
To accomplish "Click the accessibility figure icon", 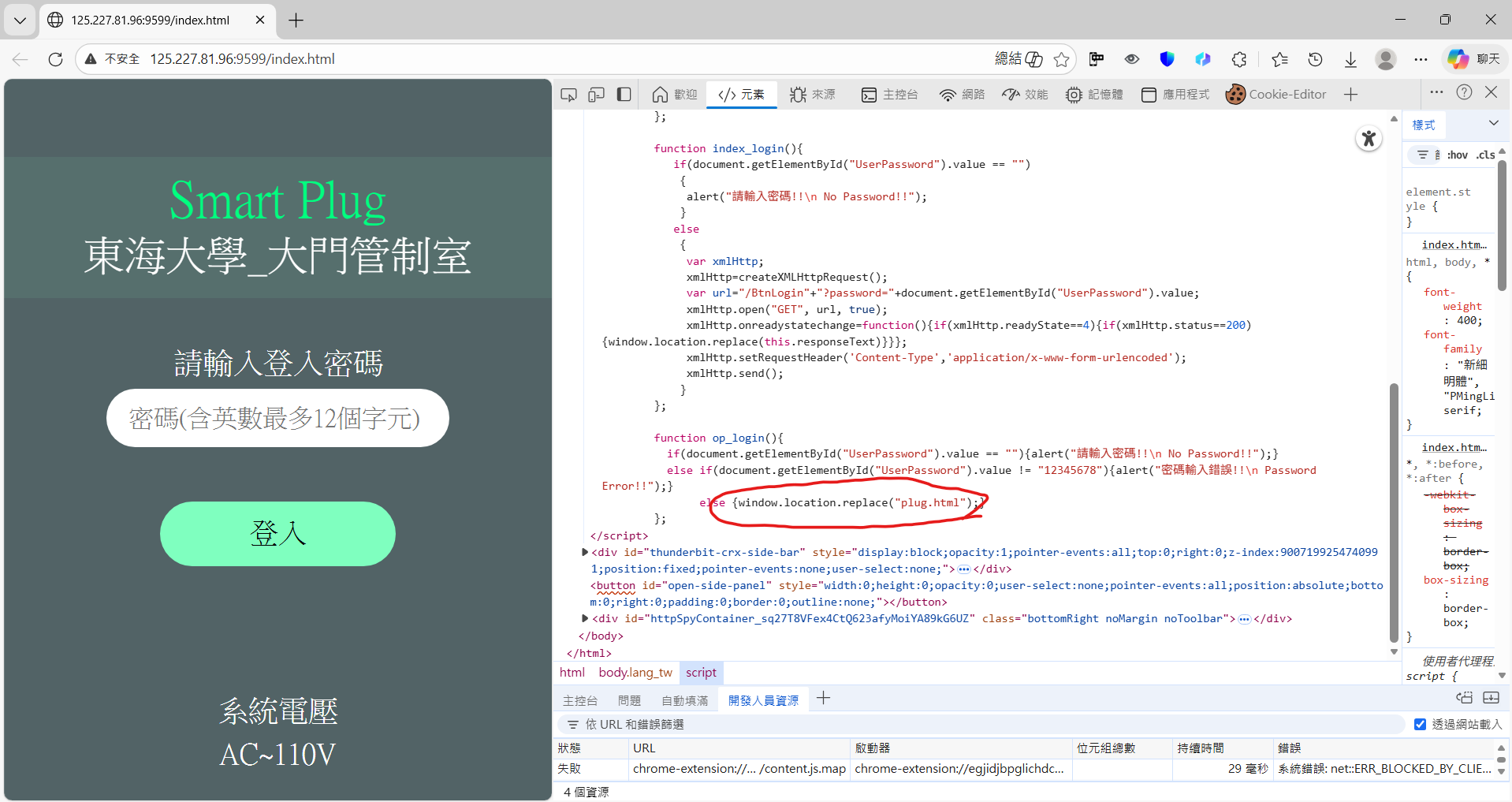I will (x=1369, y=139).
